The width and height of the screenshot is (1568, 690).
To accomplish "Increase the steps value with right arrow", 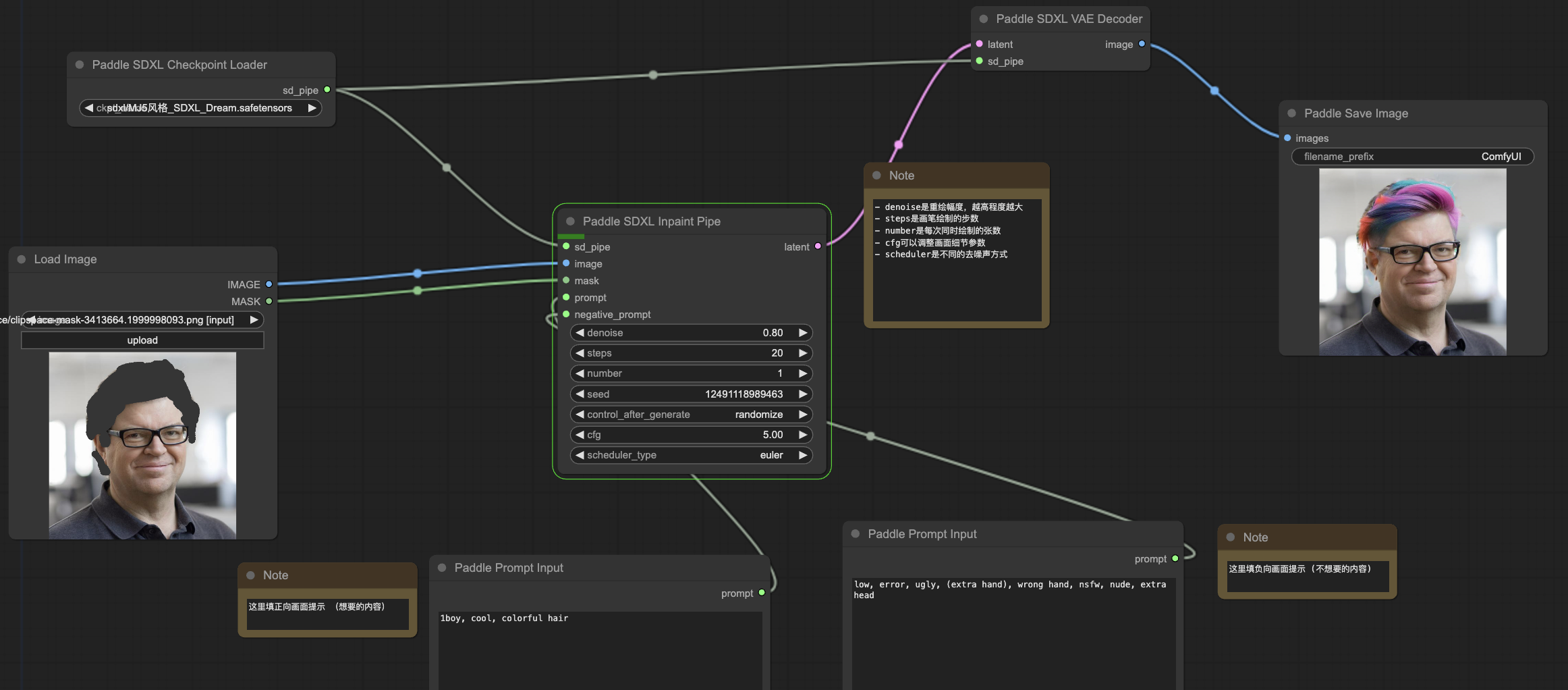I will point(803,353).
